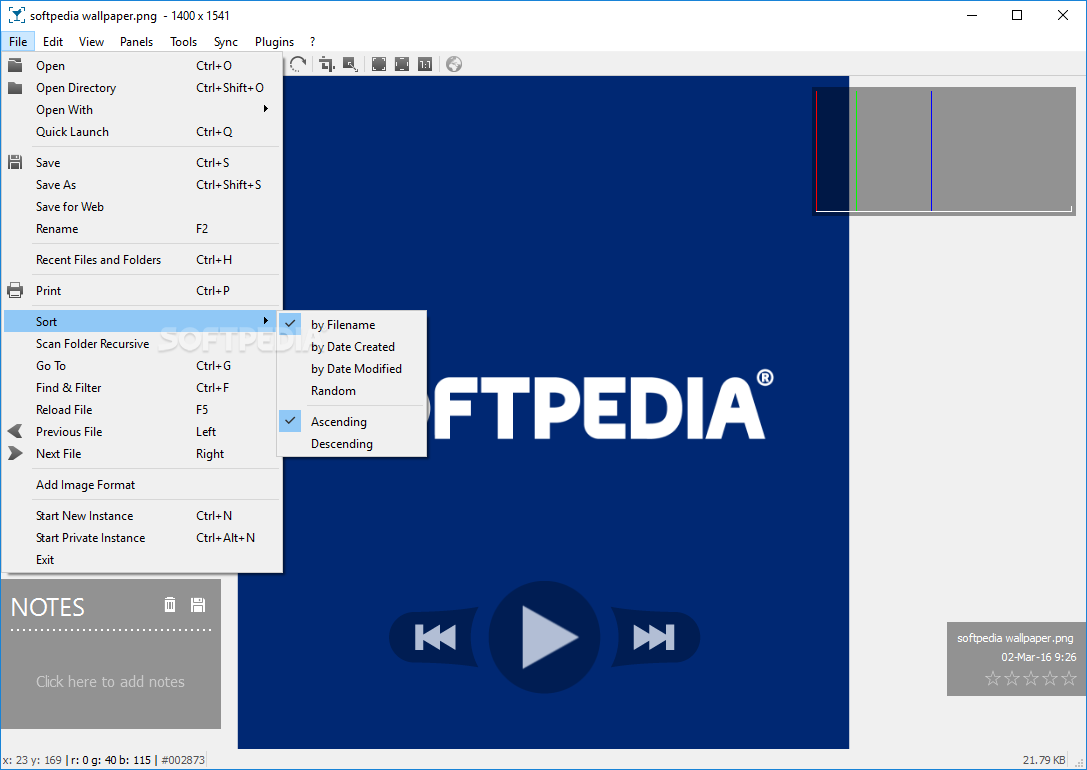This screenshot has width=1087, height=770.
Task: Choose Exit from File menu
Action: (142, 559)
